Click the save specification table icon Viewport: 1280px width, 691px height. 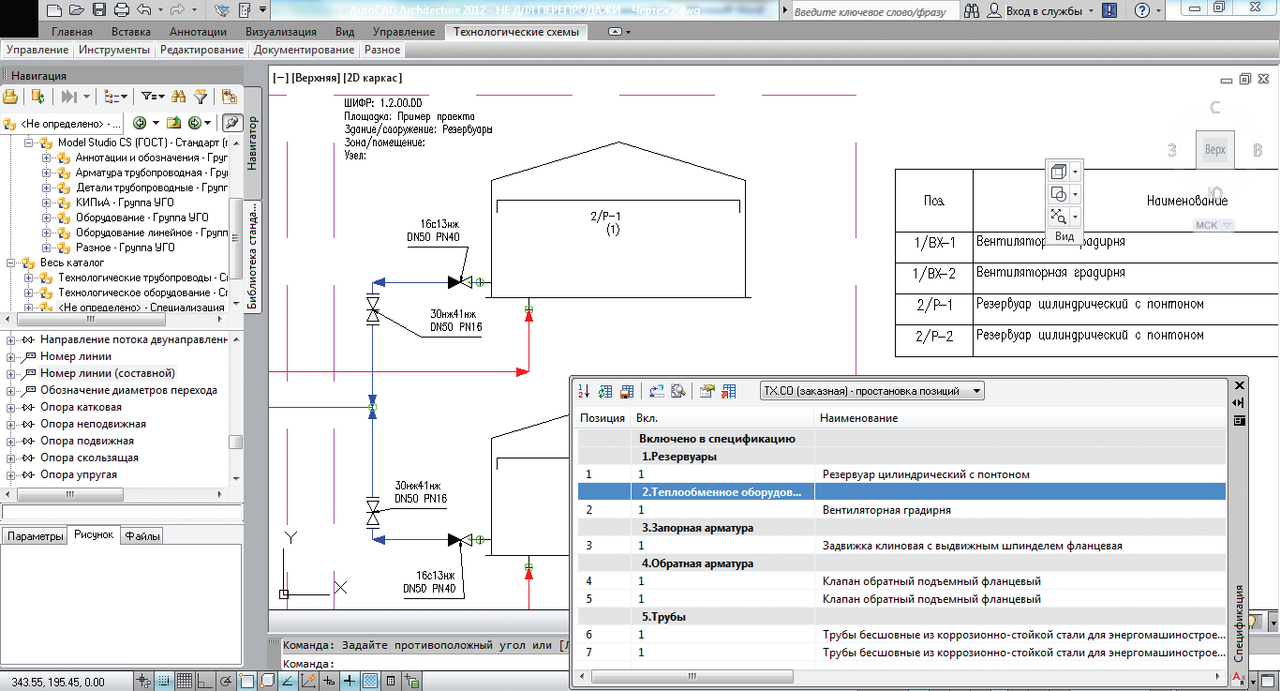tap(627, 391)
